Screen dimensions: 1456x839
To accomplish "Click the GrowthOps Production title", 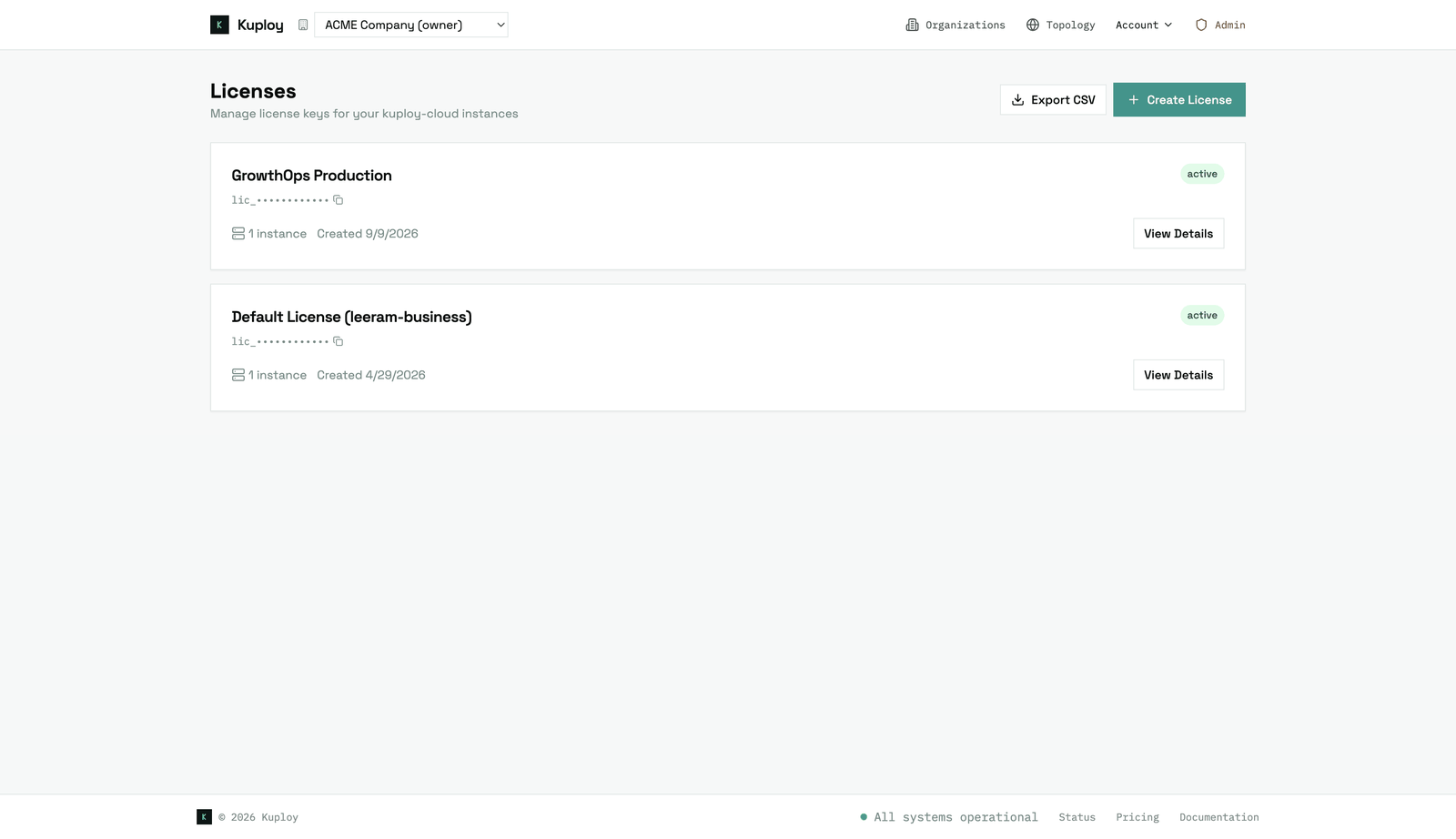I will 311,176.
